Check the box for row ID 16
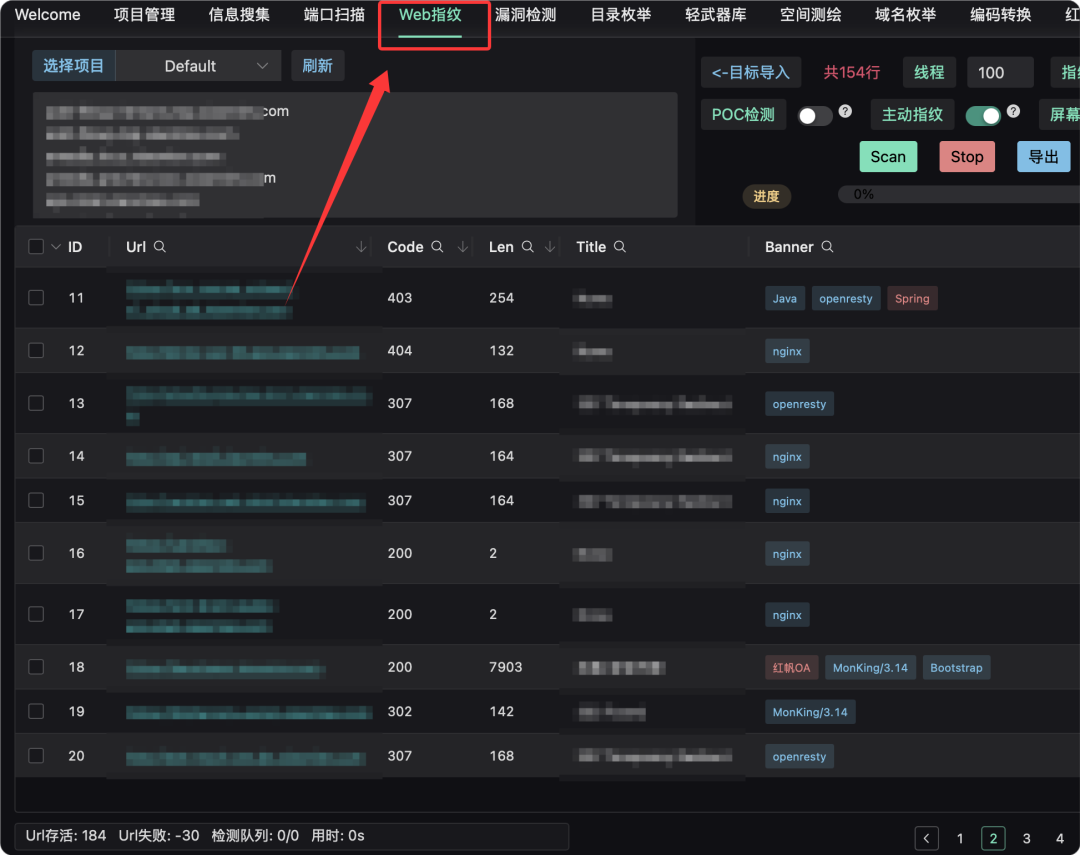Viewport: 1080px width, 855px height. [36, 553]
